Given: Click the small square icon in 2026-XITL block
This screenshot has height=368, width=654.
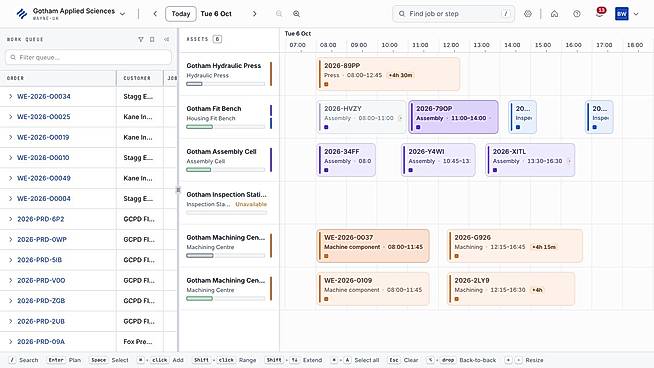Looking at the screenshot, I should point(495,170).
